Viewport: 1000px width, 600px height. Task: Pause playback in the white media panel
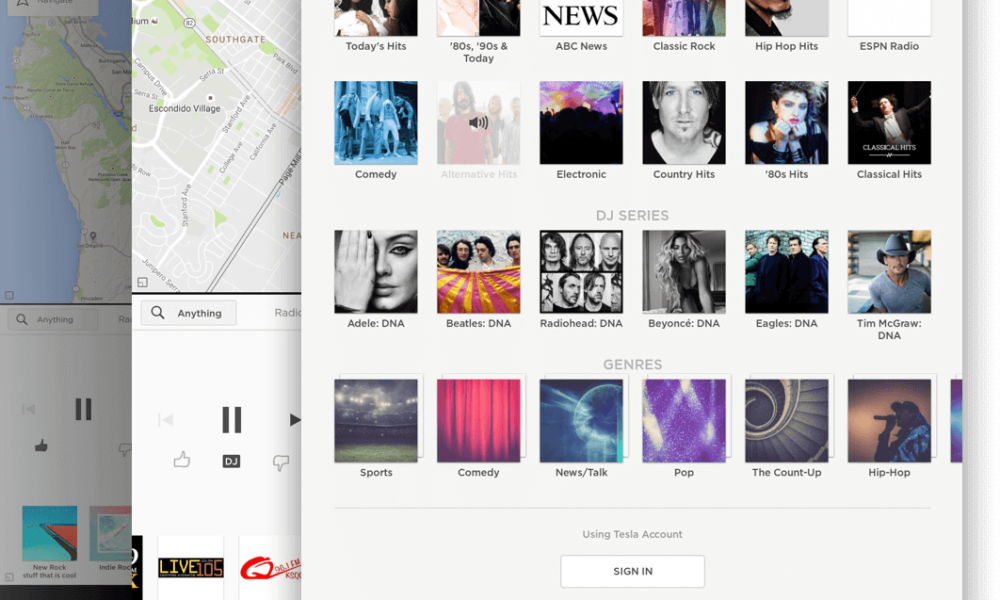coord(232,420)
